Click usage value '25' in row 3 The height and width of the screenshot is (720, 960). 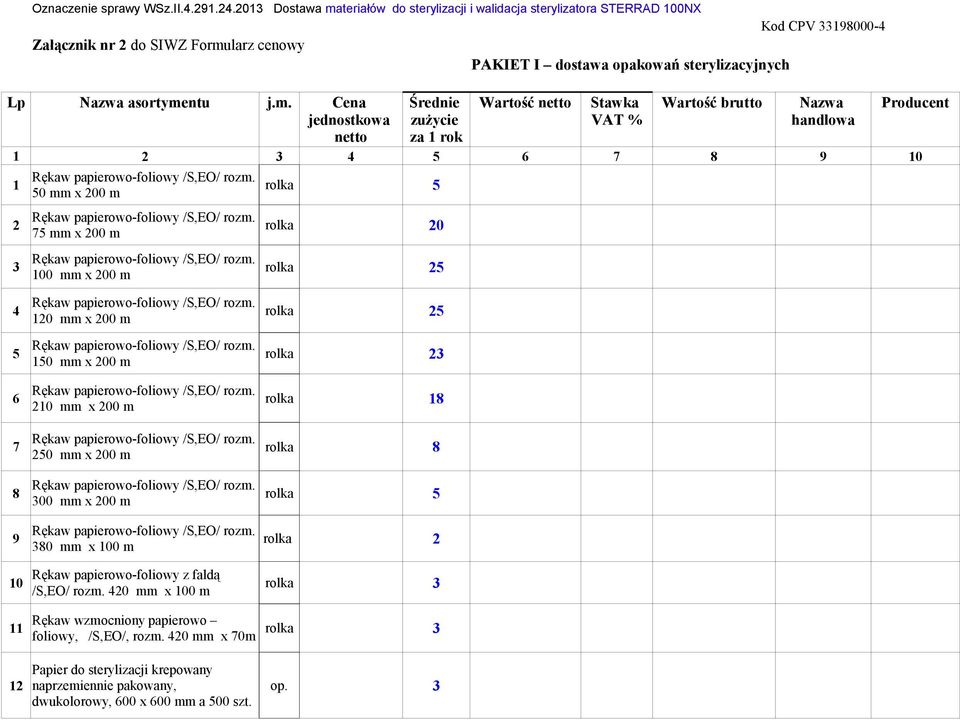point(436,267)
